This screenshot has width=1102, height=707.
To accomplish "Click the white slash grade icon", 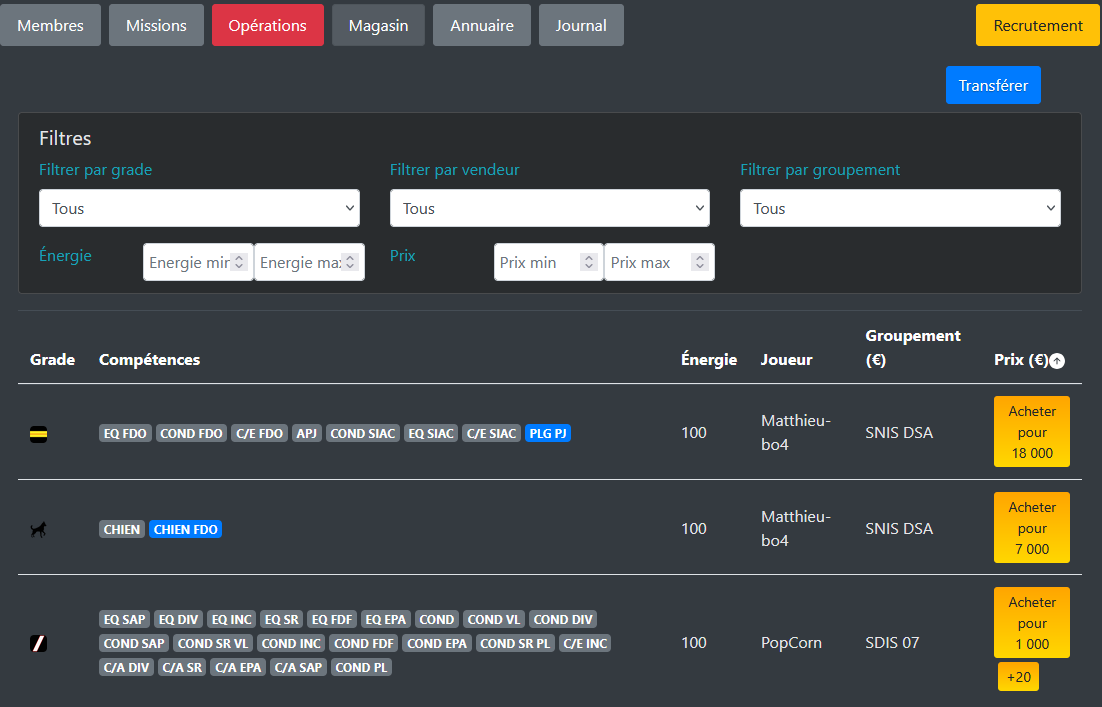I will click(x=38, y=643).
